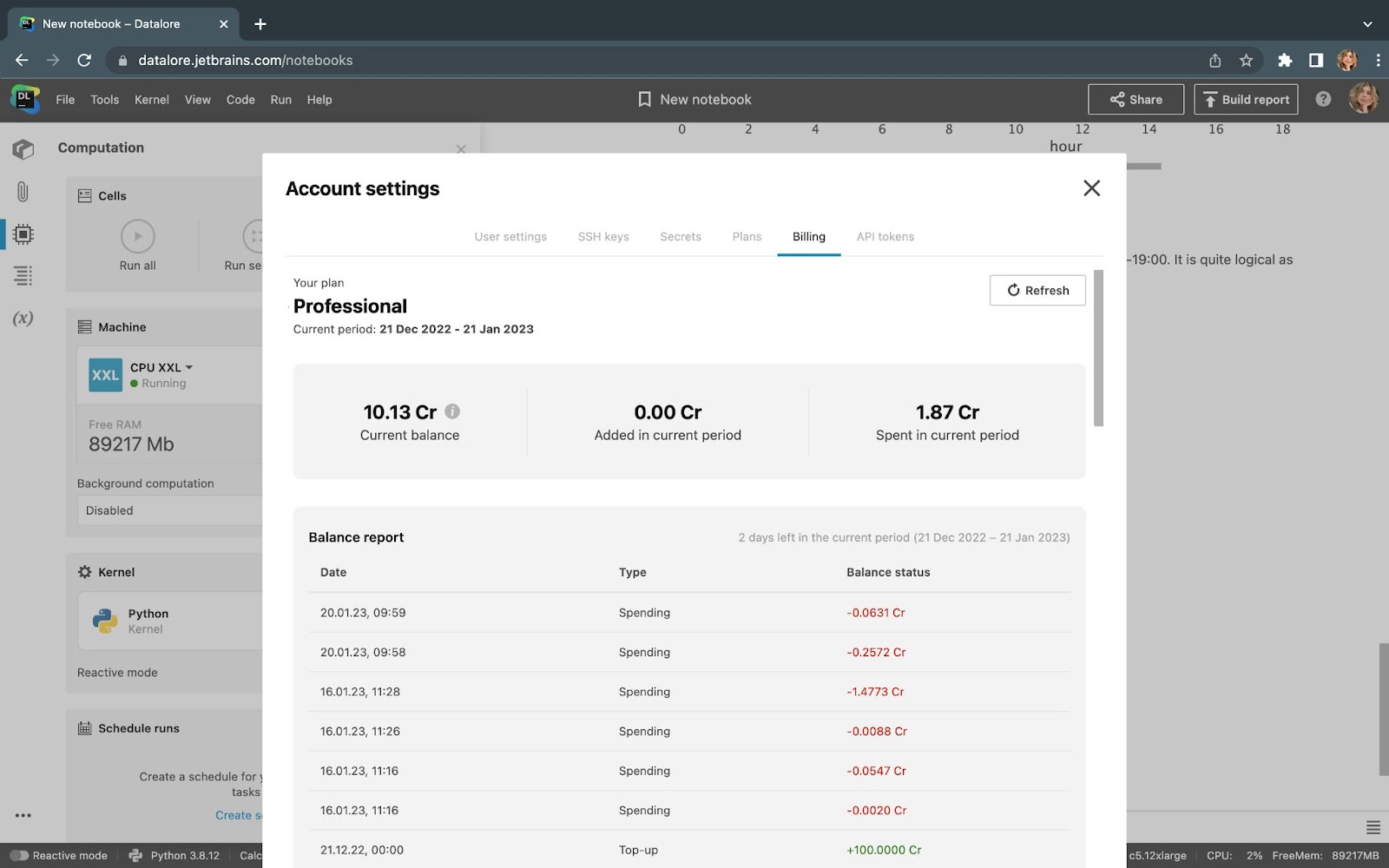Open the variable viewer (x) icon
Viewport: 1389px width, 868px height.
click(x=23, y=318)
